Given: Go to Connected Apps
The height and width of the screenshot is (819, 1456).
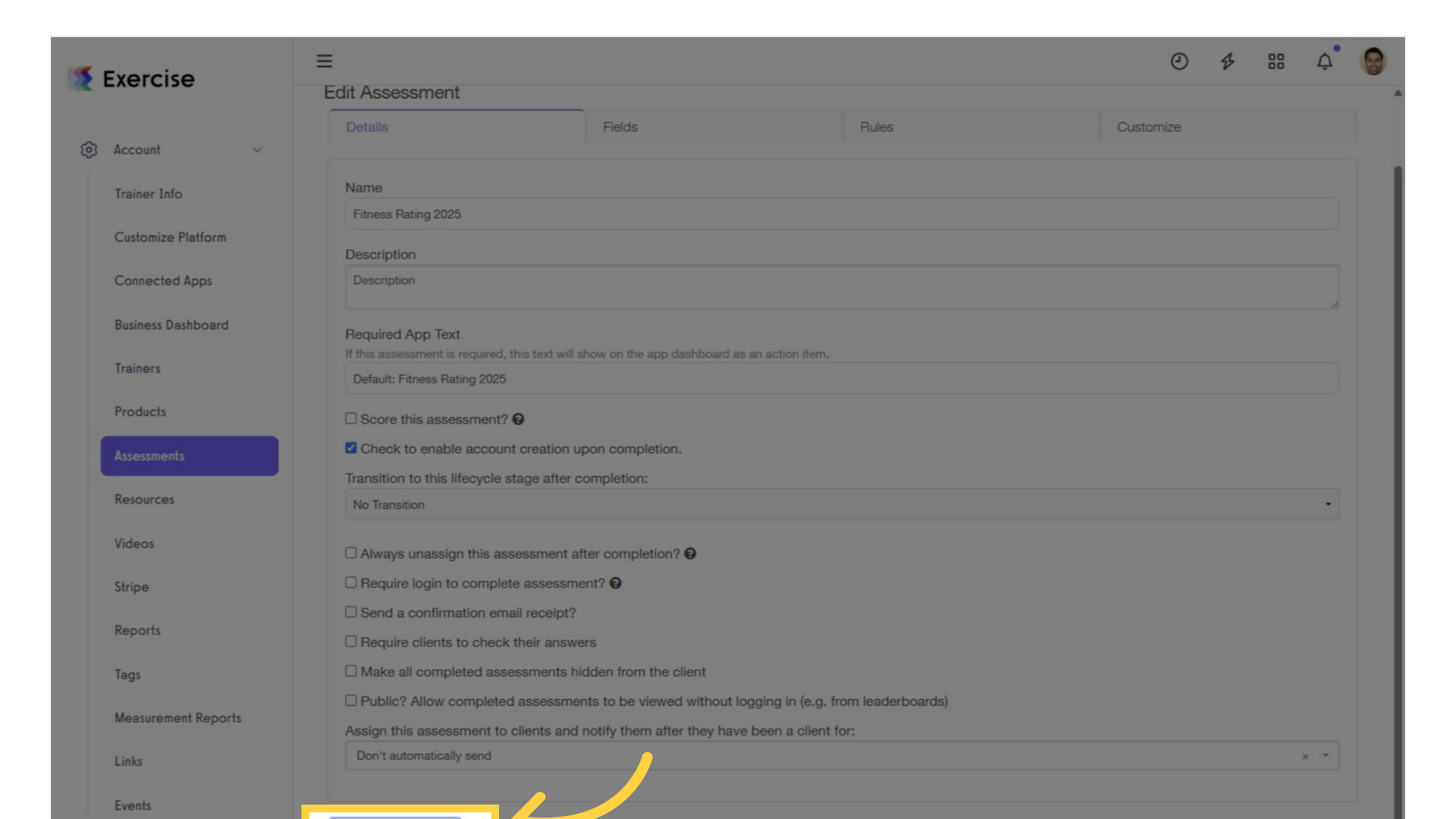Looking at the screenshot, I should pos(163,281).
